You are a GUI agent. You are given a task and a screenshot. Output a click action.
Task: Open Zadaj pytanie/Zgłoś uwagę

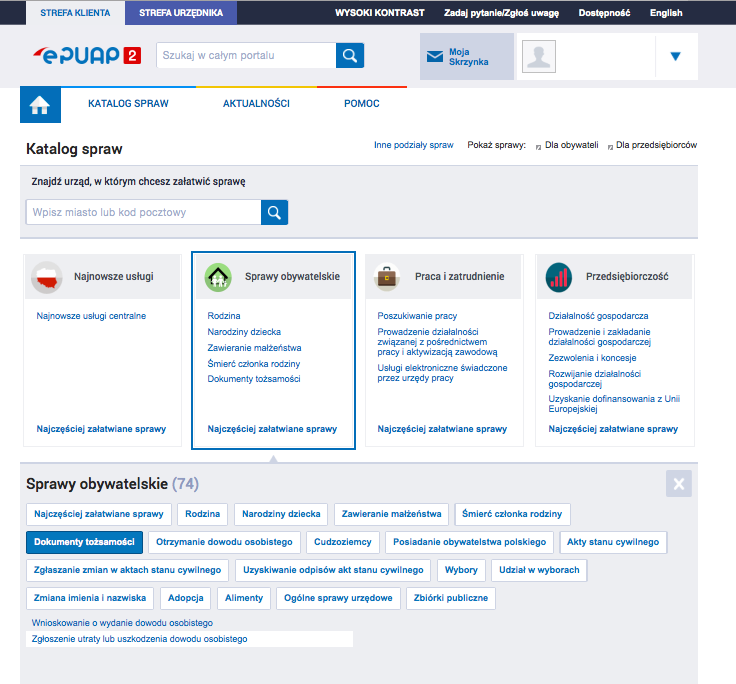[501, 13]
